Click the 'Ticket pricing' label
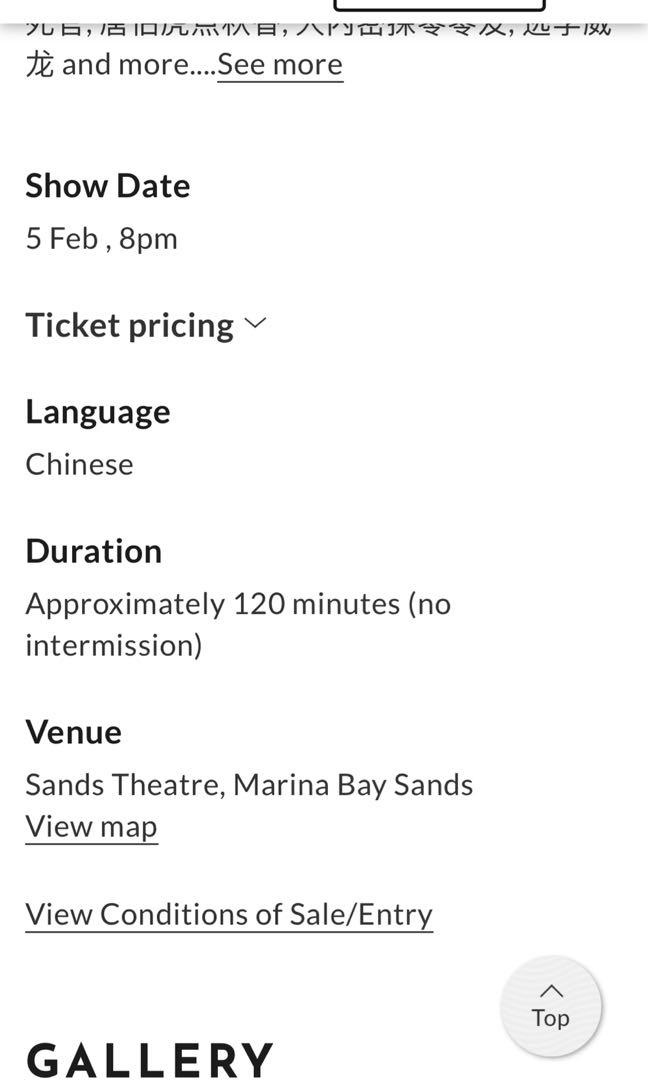648x1080 pixels. [x=129, y=325]
